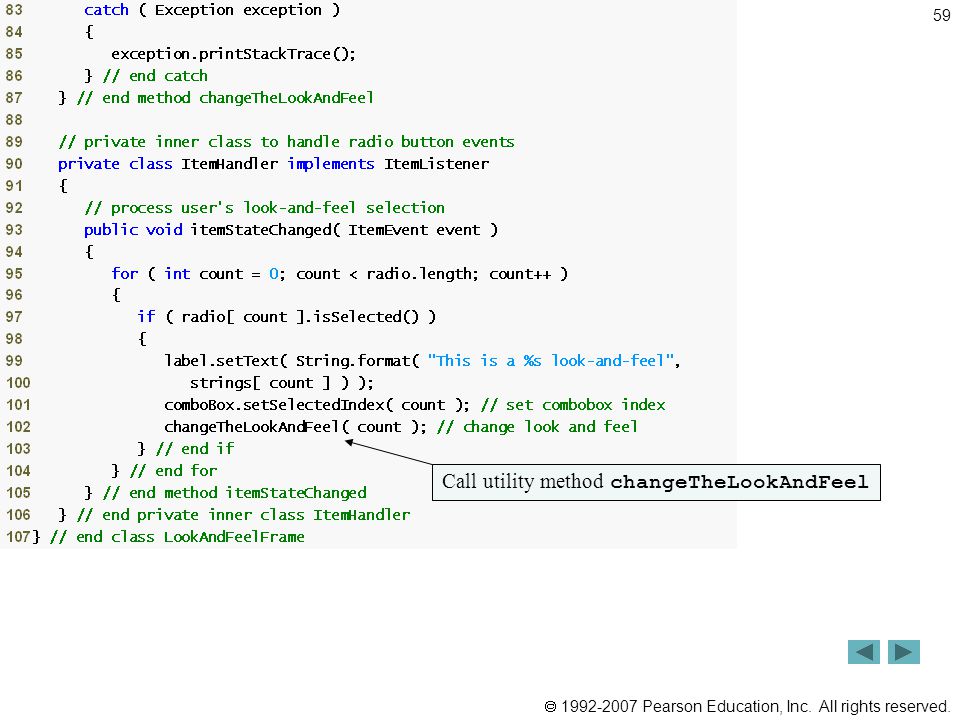This screenshot has height=720, width=960.
Task: Click comment 'end private inner class ItemHandler'
Action: tap(243, 515)
